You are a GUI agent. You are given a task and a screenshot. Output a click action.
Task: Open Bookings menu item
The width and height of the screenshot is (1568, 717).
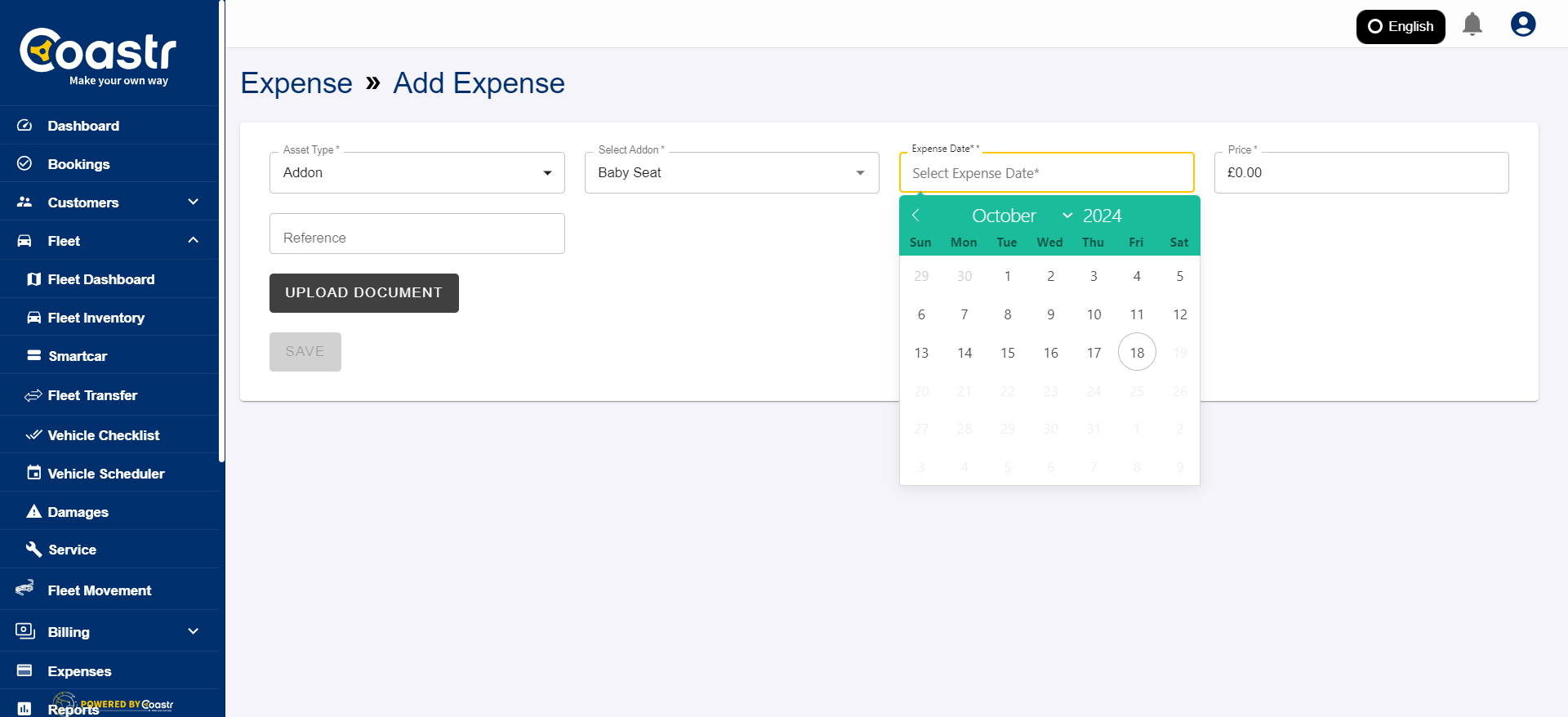[109, 163]
